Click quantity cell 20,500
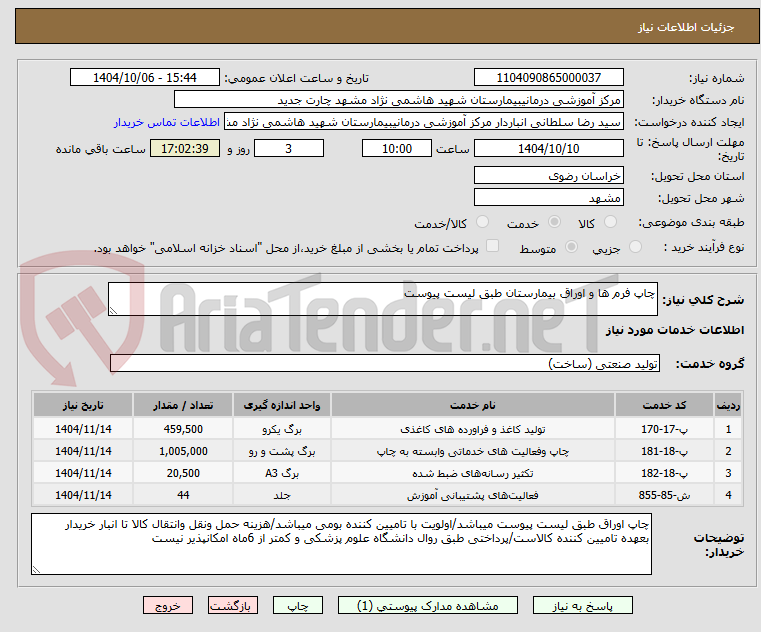This screenshot has width=761, height=632. pyautogui.click(x=183, y=473)
